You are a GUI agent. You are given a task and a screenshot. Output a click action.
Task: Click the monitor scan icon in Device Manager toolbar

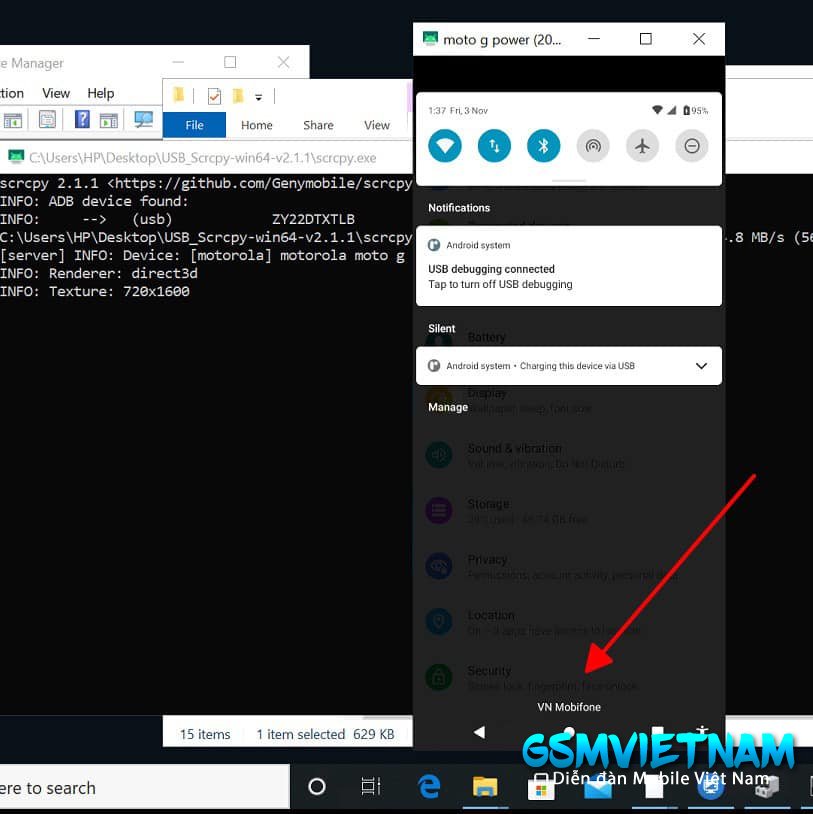pos(144,120)
